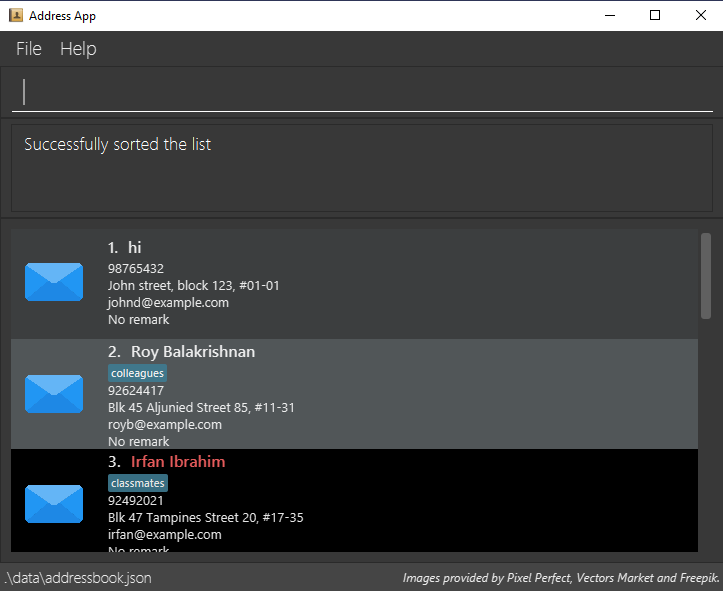This screenshot has width=723, height=591.
Task: Click phone number 92492021
Action: point(136,501)
